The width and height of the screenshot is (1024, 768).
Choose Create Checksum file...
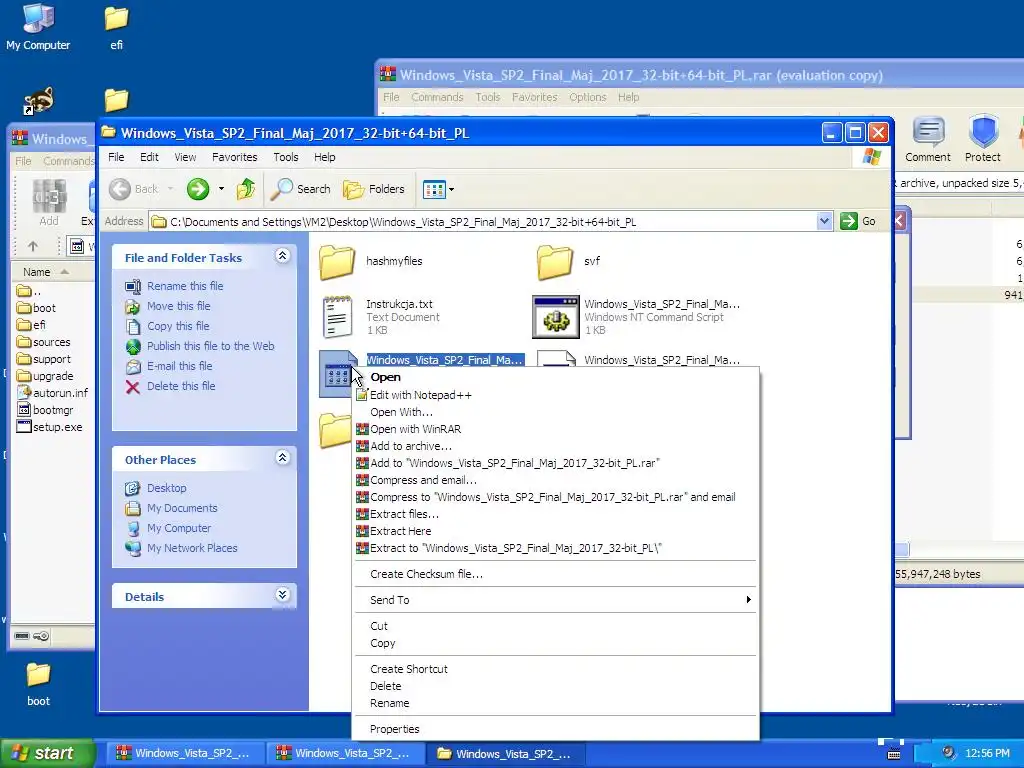click(426, 574)
